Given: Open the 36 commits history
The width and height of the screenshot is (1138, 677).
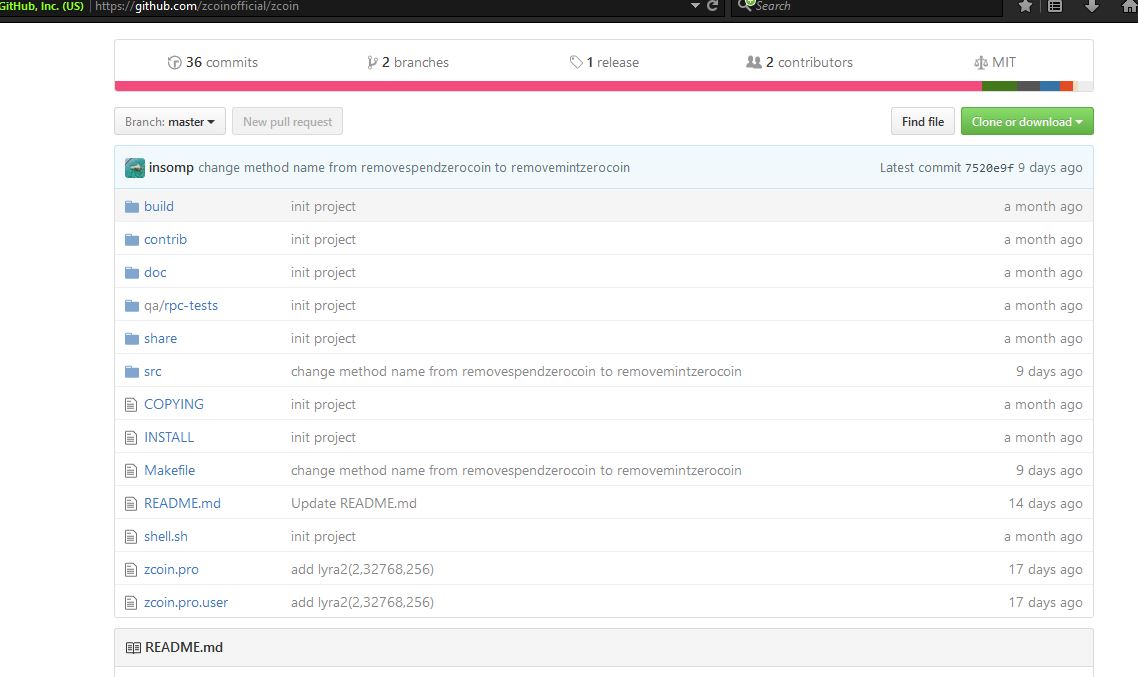Looking at the screenshot, I should tap(213, 62).
